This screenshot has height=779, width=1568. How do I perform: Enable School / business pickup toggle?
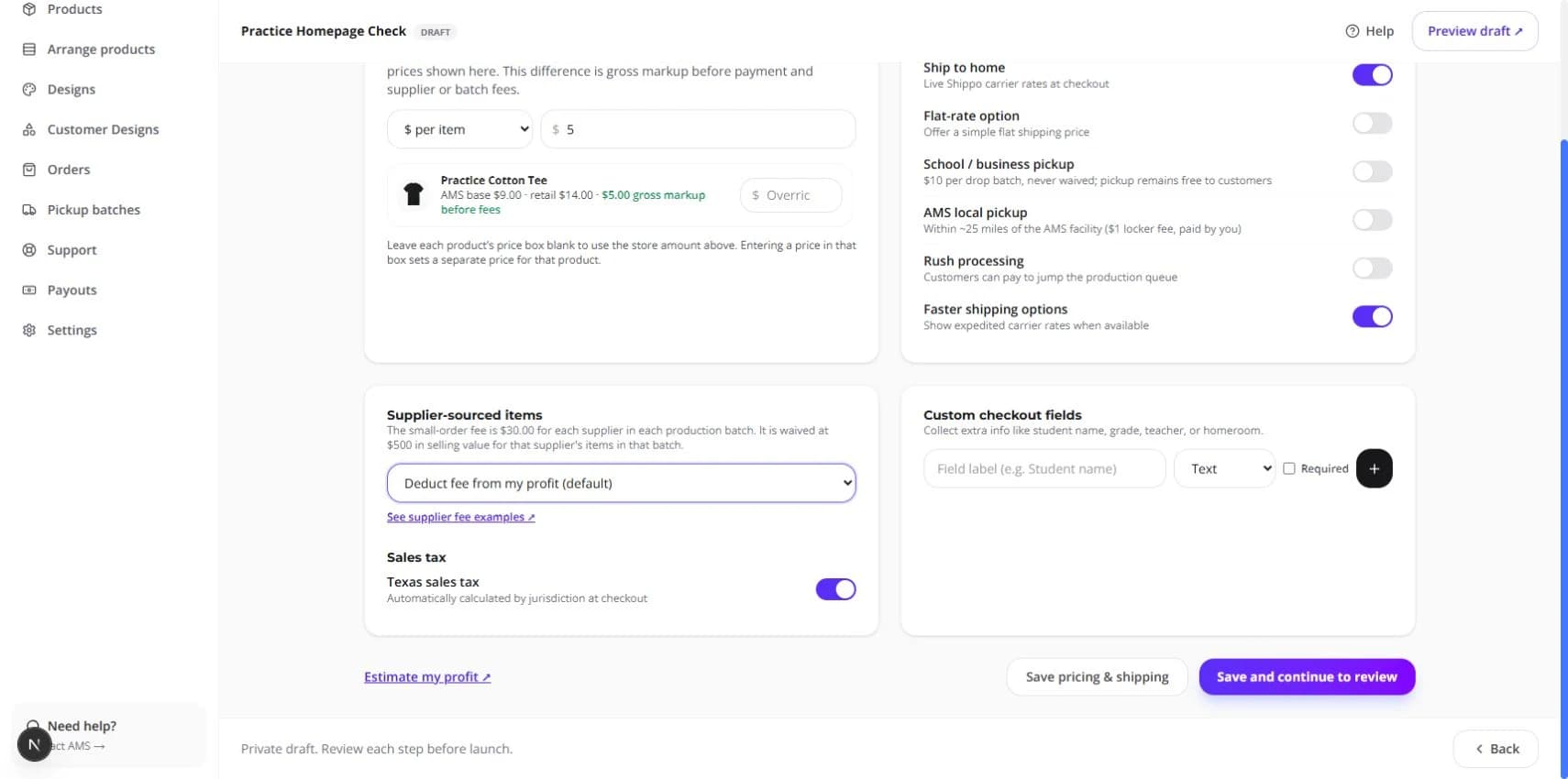click(1372, 171)
